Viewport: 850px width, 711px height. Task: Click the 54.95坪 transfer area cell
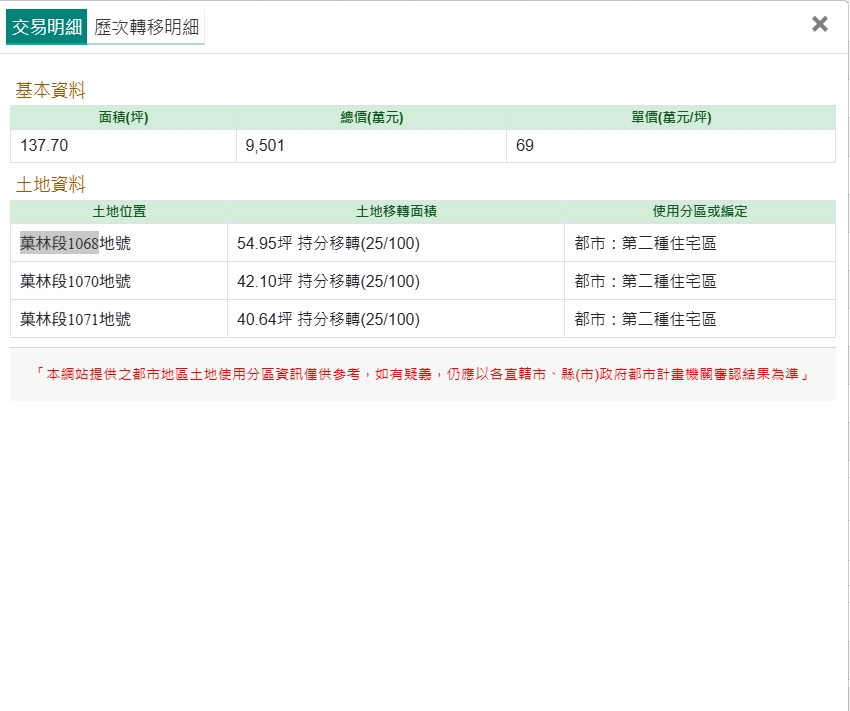click(x=328, y=243)
